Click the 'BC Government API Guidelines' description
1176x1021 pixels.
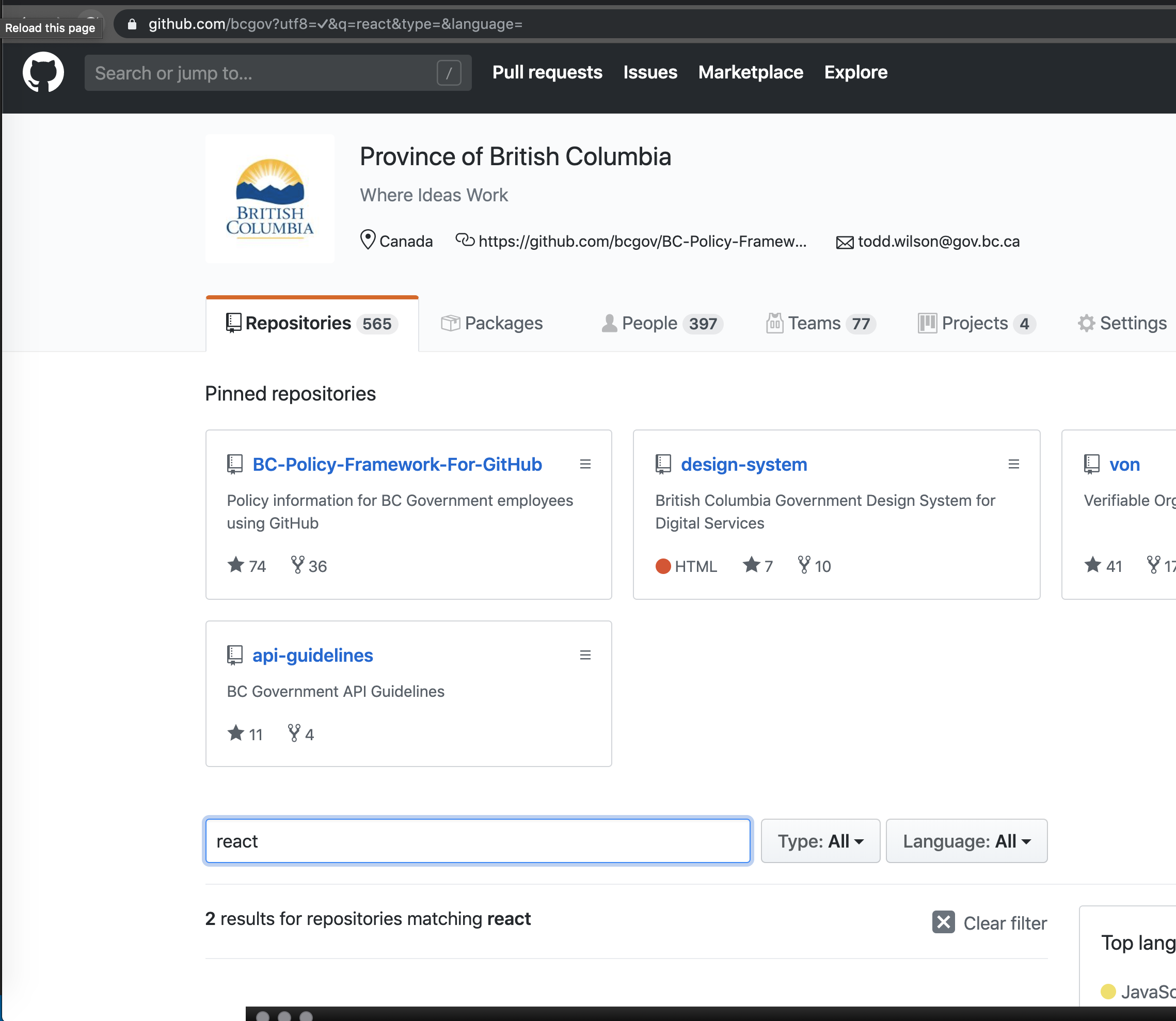point(336,691)
